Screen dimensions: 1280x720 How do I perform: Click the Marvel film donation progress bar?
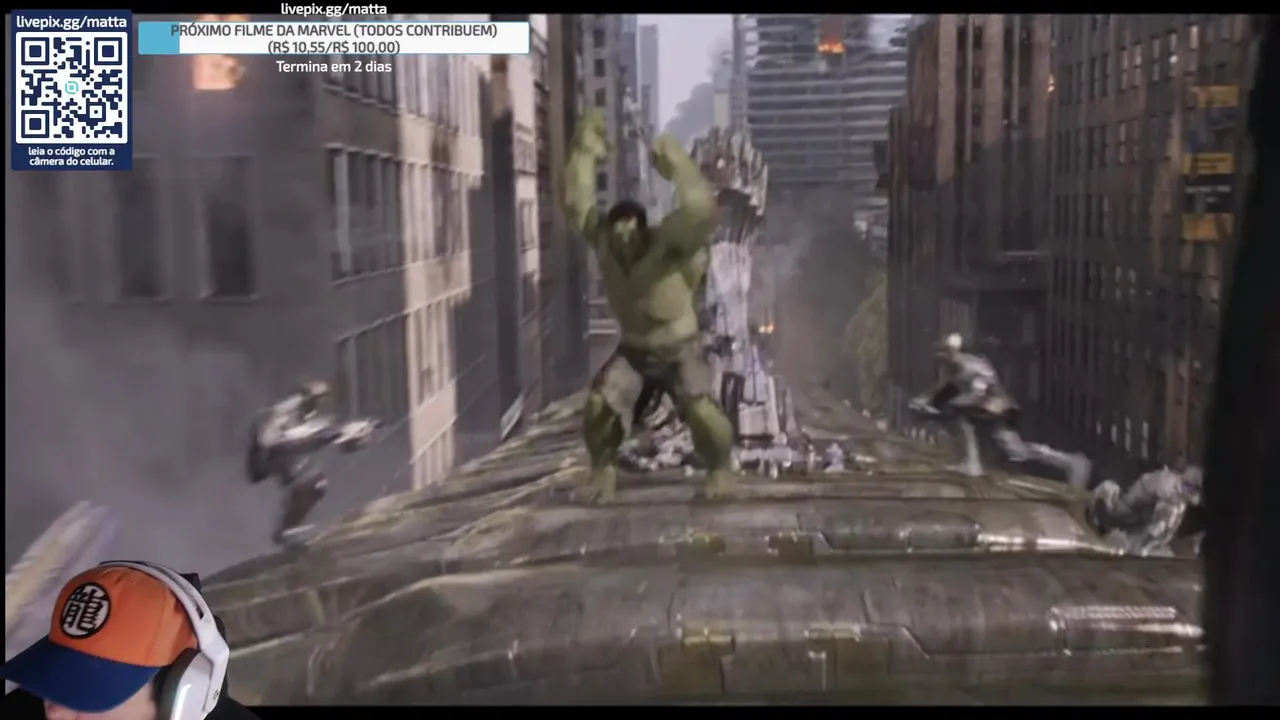click(x=333, y=38)
